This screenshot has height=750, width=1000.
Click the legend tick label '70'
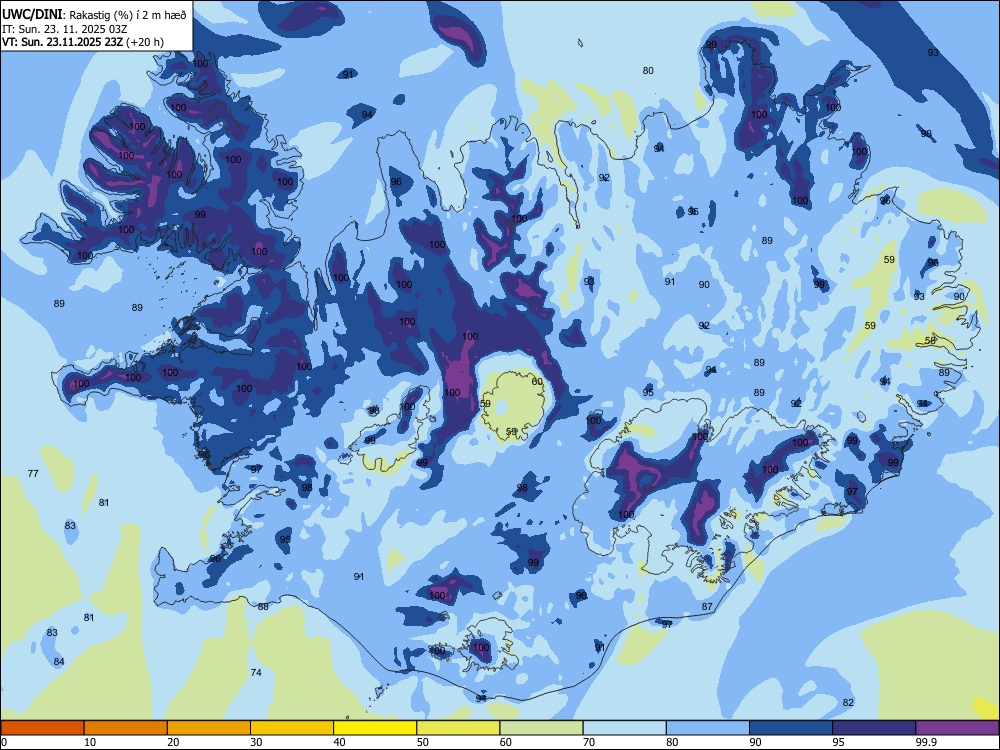[589, 742]
